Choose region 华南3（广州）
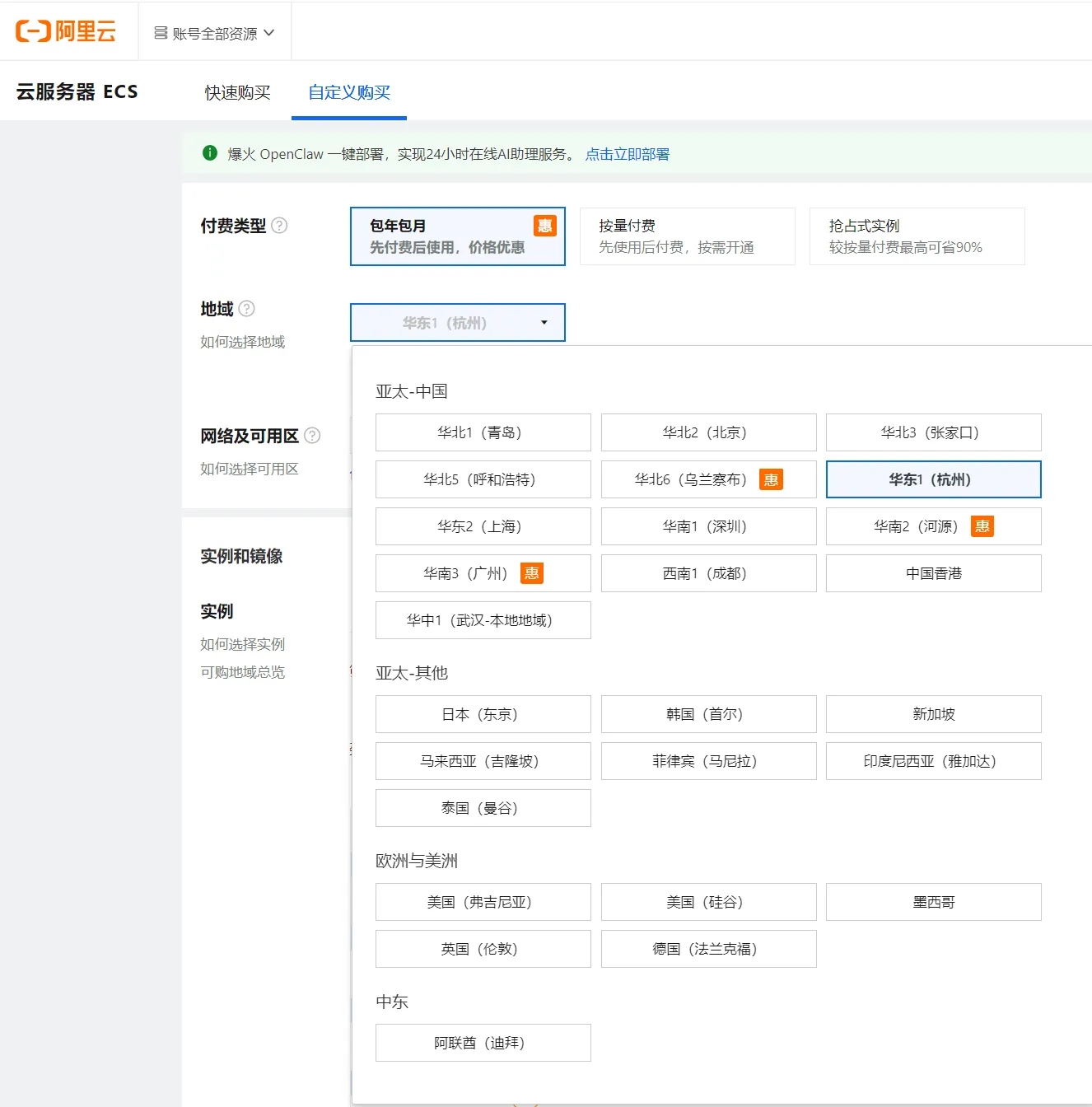This screenshot has height=1107, width=1092. click(x=483, y=573)
